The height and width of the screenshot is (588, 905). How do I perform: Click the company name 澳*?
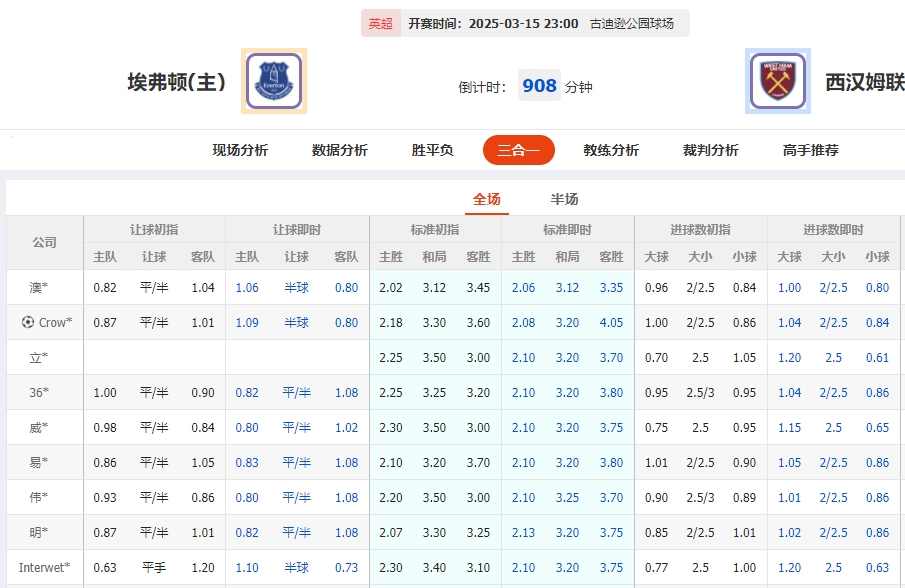point(37,287)
